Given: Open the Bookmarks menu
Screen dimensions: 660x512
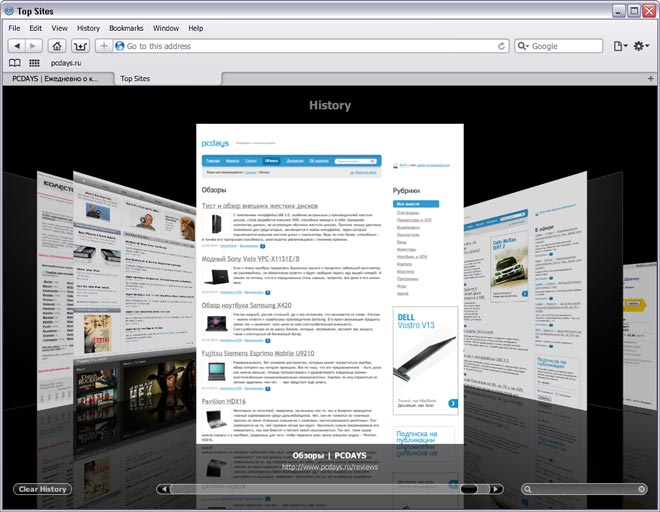Looking at the screenshot, I should click(126, 28).
